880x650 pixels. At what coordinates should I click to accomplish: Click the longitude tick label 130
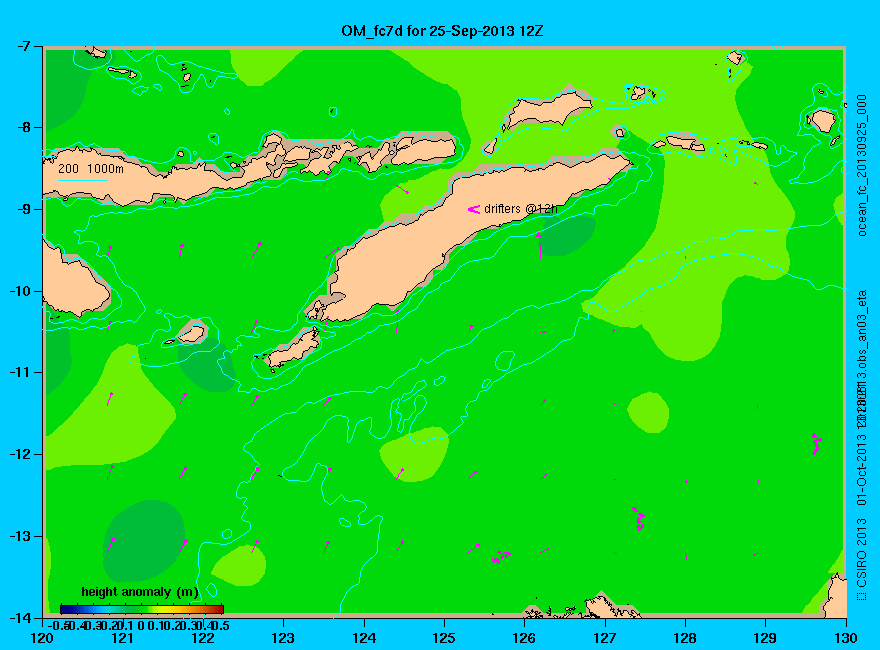coord(846,638)
